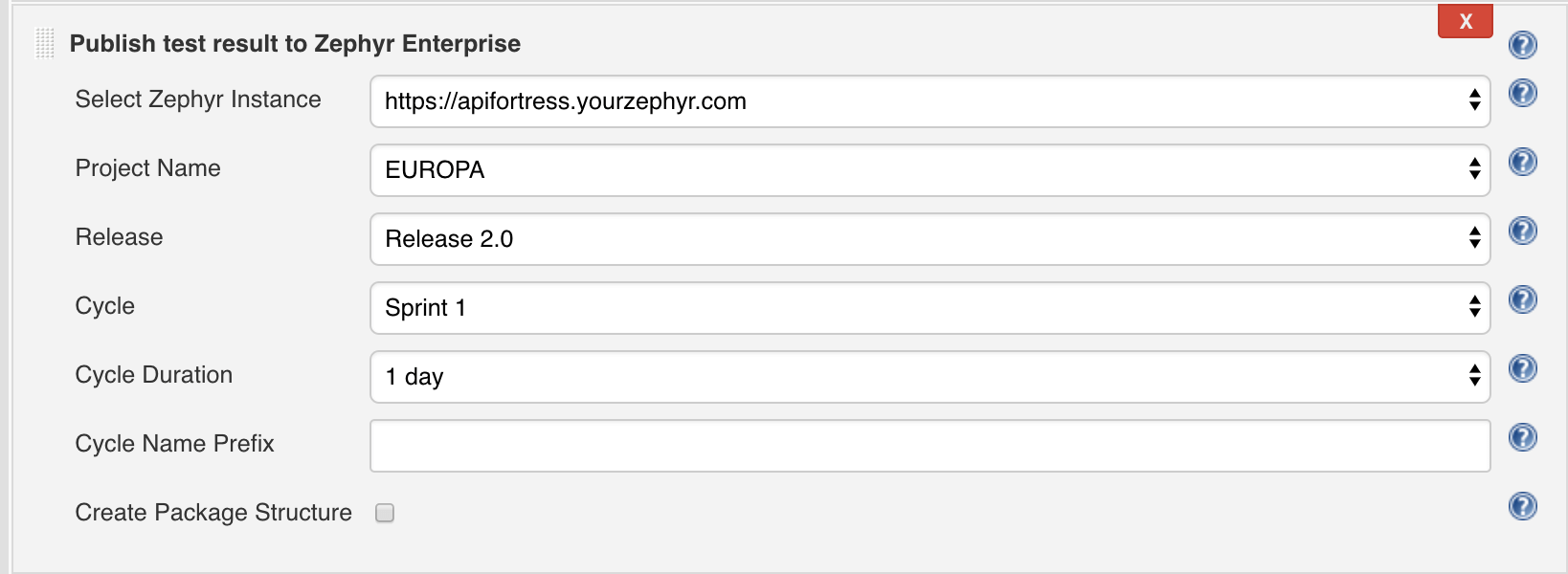Open help for the Release field
Image resolution: width=1568 pixels, height=574 pixels.
1522,231
